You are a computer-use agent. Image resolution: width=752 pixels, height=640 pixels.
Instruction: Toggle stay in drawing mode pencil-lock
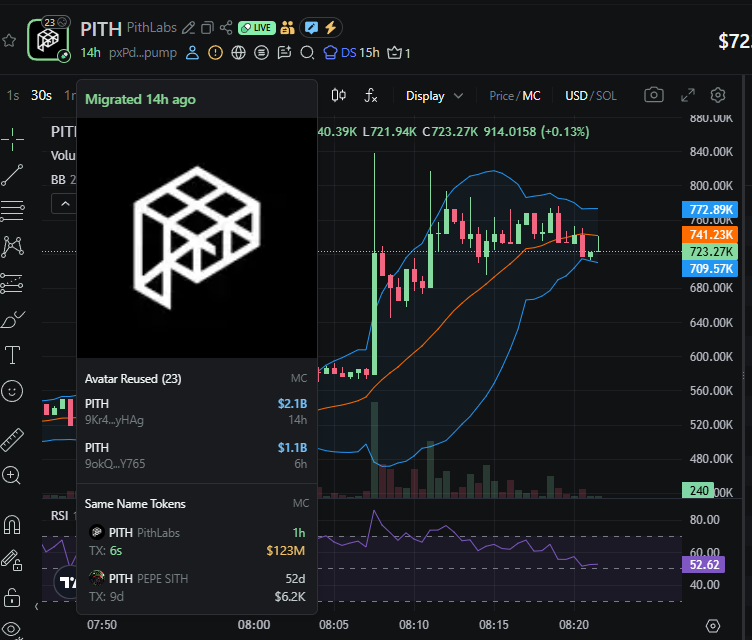tap(12, 560)
